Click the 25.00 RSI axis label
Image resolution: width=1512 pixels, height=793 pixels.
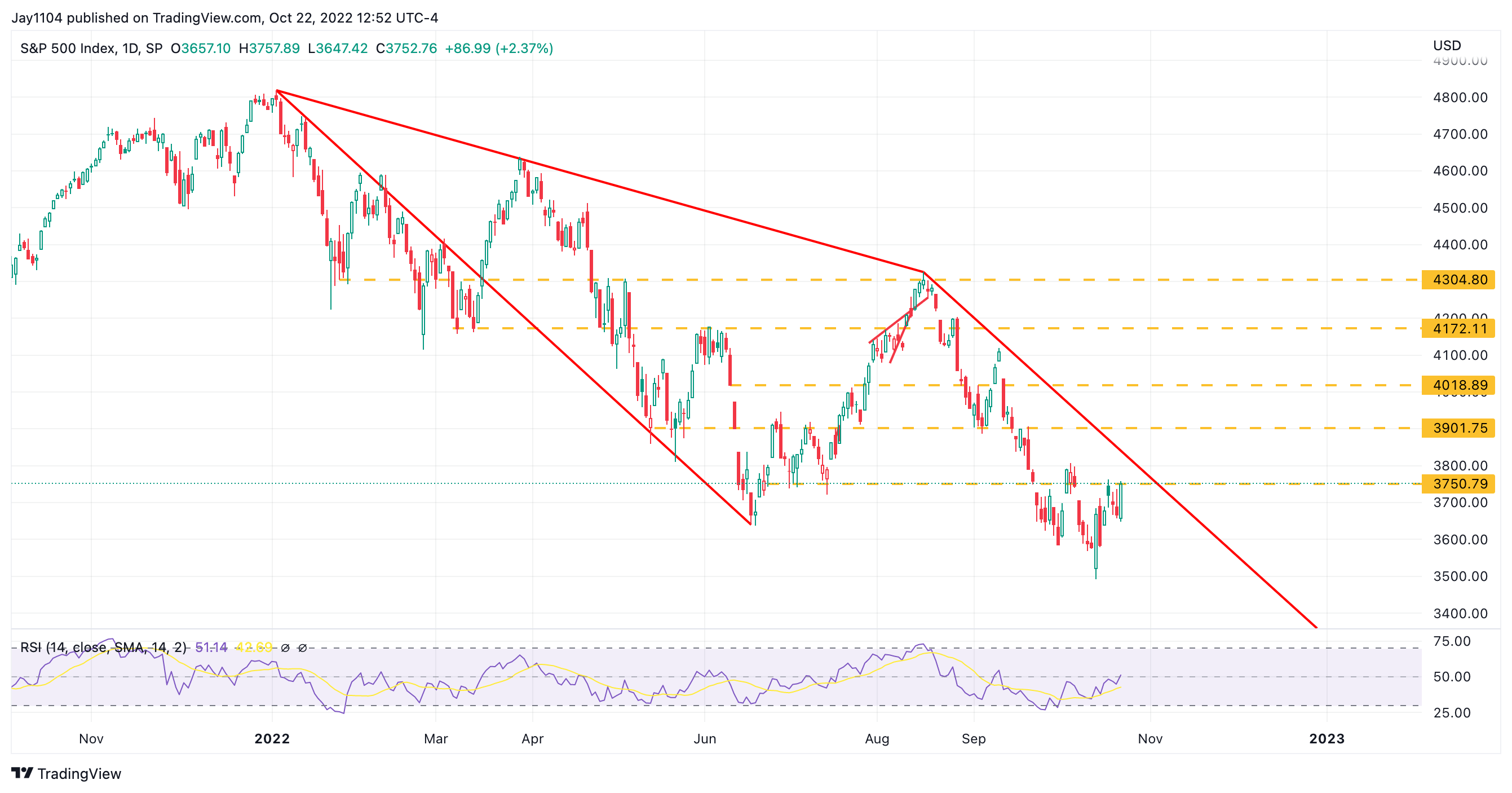pyautogui.click(x=1452, y=713)
